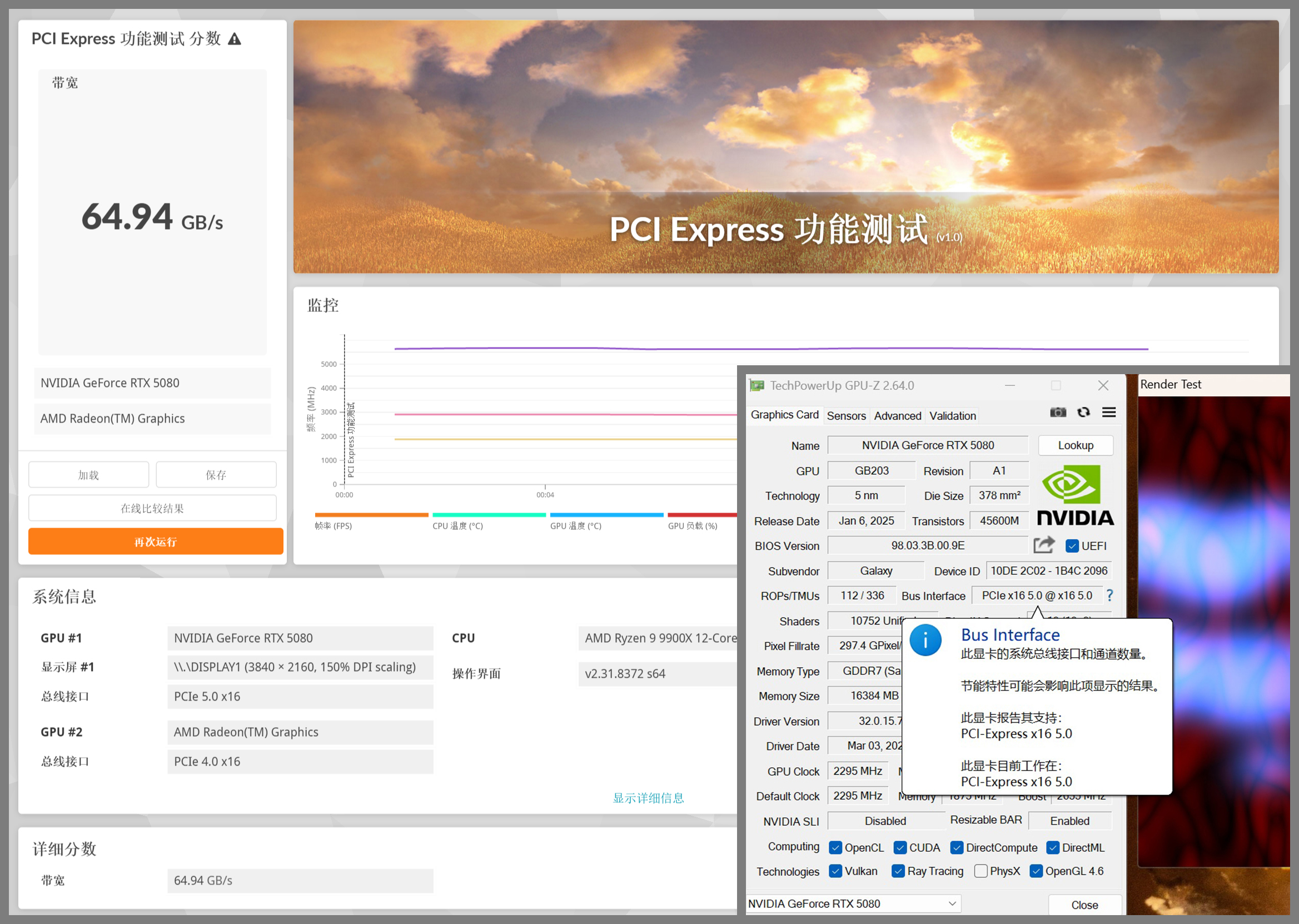Toggle the DirectML checkbox
Viewport: 1299px width, 924px height.
(1053, 847)
